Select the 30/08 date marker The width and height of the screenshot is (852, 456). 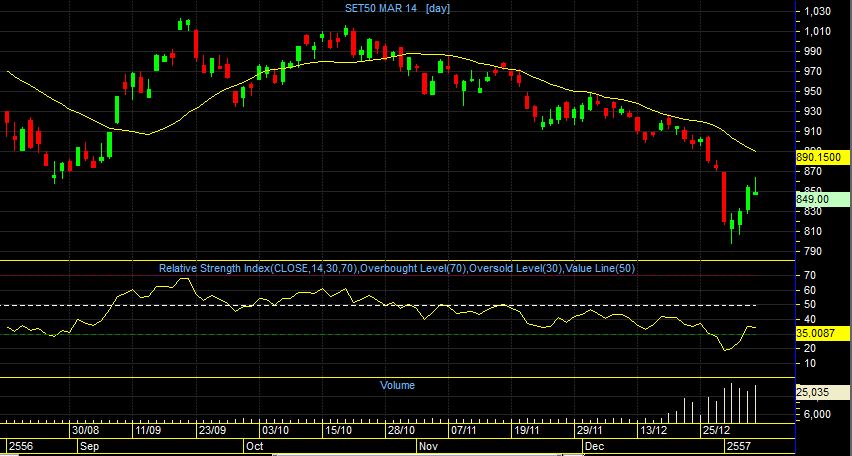click(x=86, y=431)
